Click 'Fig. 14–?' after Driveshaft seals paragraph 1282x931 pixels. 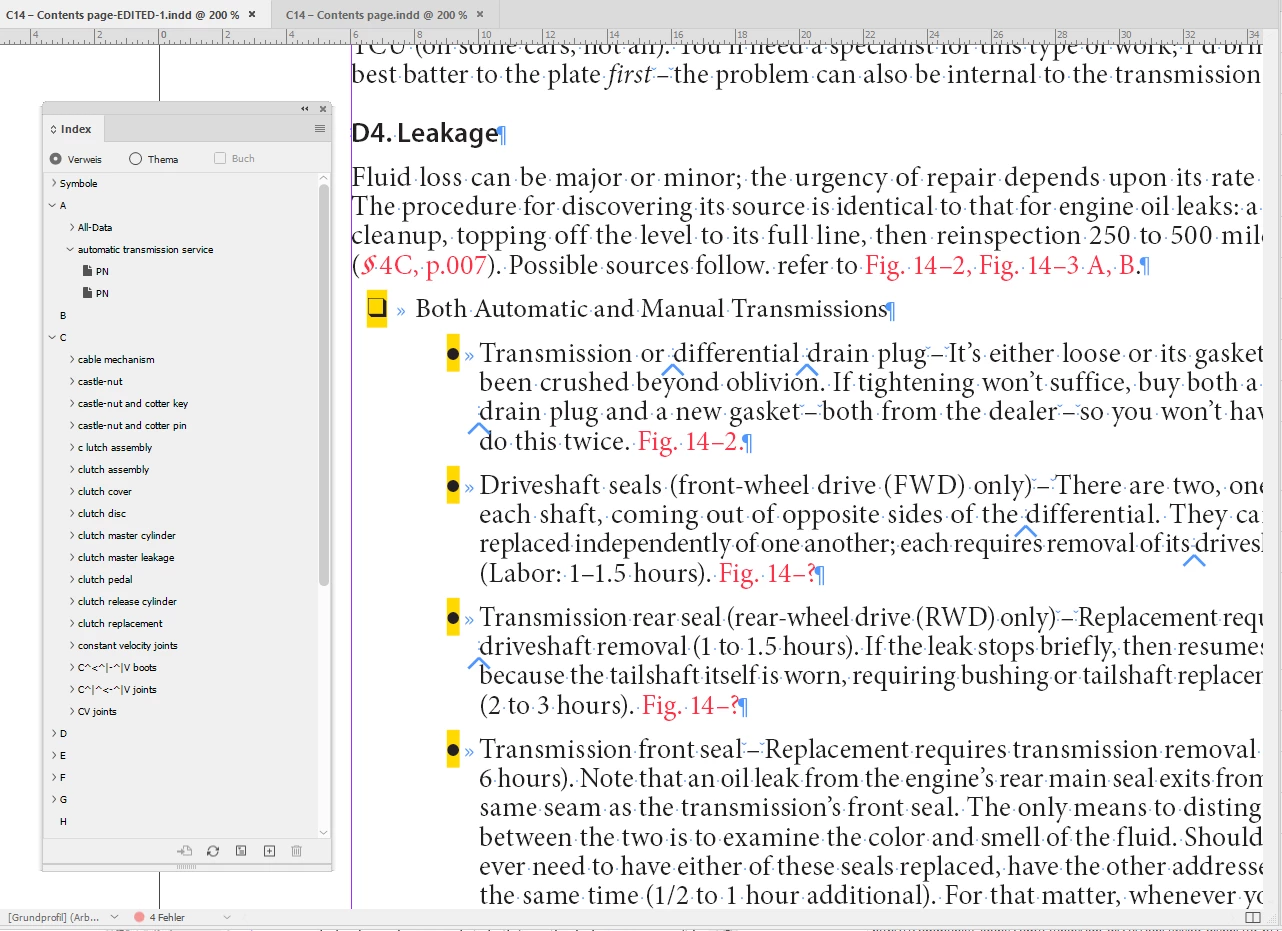[x=767, y=573]
